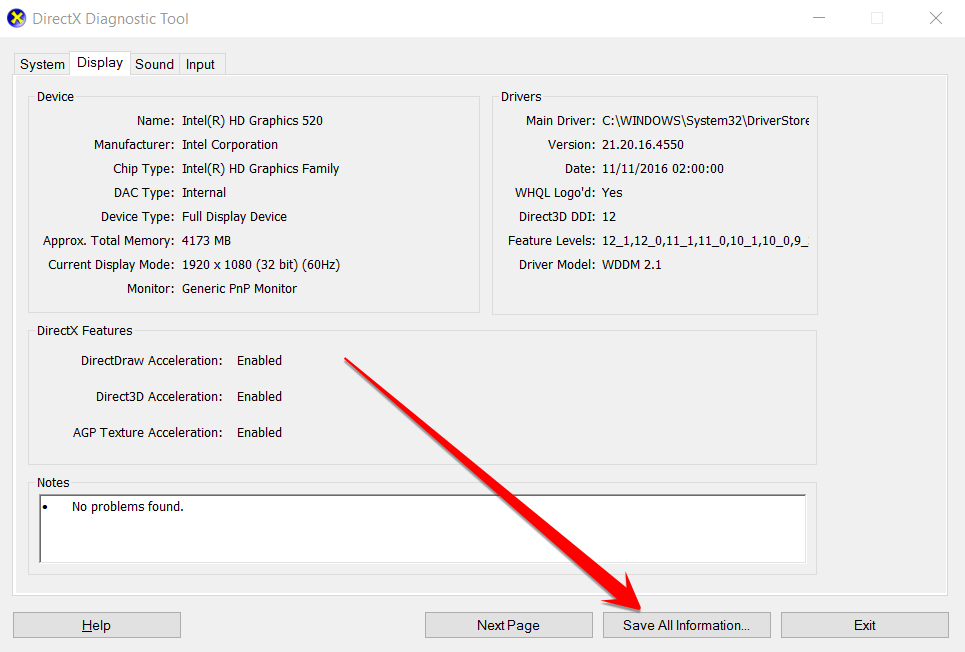Viewport: 965px width, 652px height.
Task: Click the WHQL Logo'd value 'Yes'
Action: [x=612, y=193]
